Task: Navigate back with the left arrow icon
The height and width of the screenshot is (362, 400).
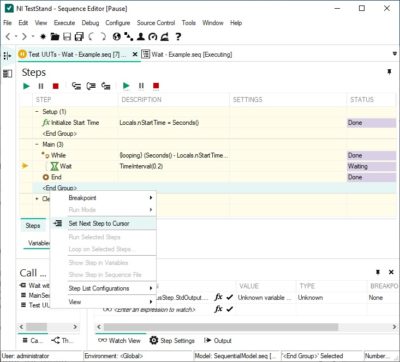Action: (9, 37)
